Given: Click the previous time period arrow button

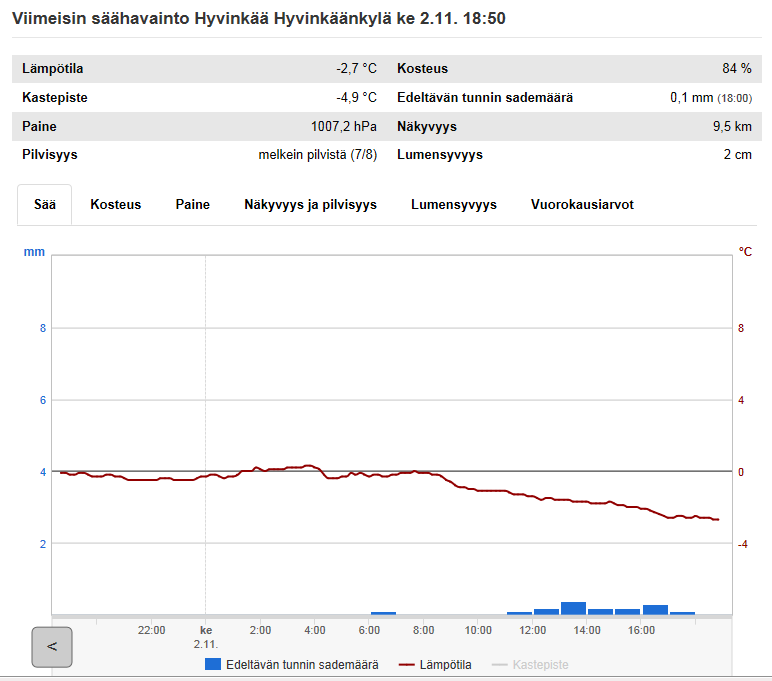Looking at the screenshot, I should (52, 647).
